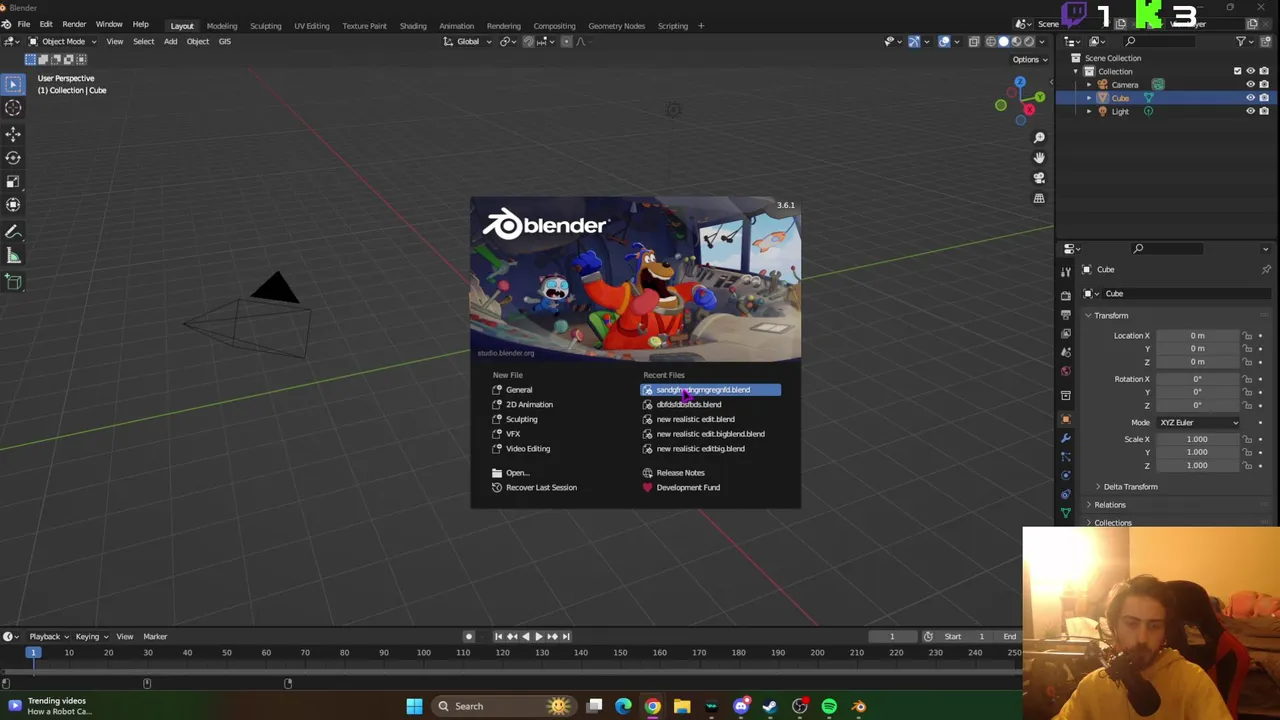Select the Cursor tool
This screenshot has width=1280, height=720.
13,108
